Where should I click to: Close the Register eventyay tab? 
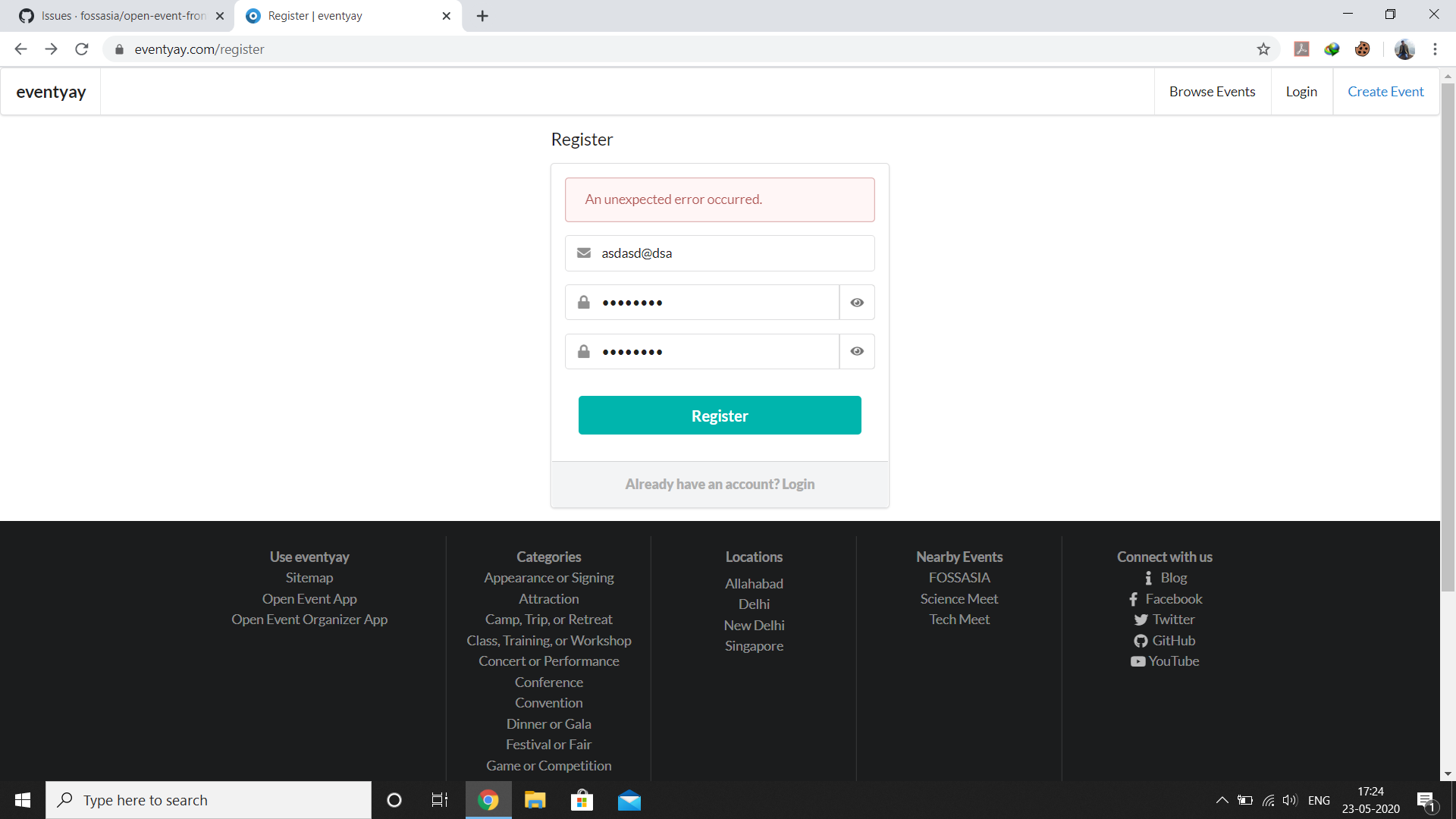click(447, 16)
